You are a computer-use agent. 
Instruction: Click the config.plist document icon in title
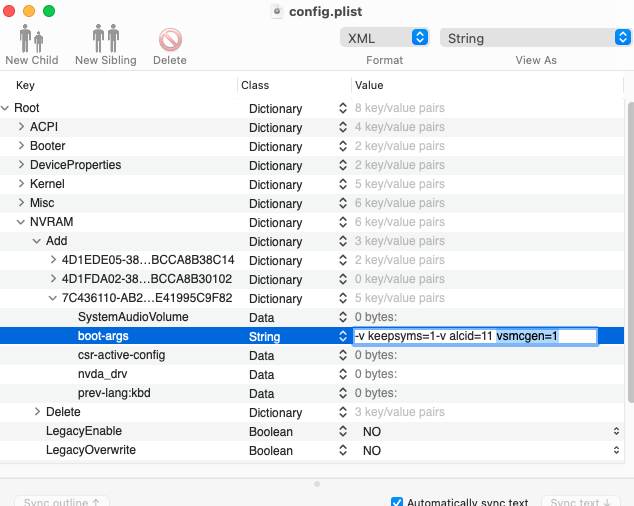tap(277, 11)
